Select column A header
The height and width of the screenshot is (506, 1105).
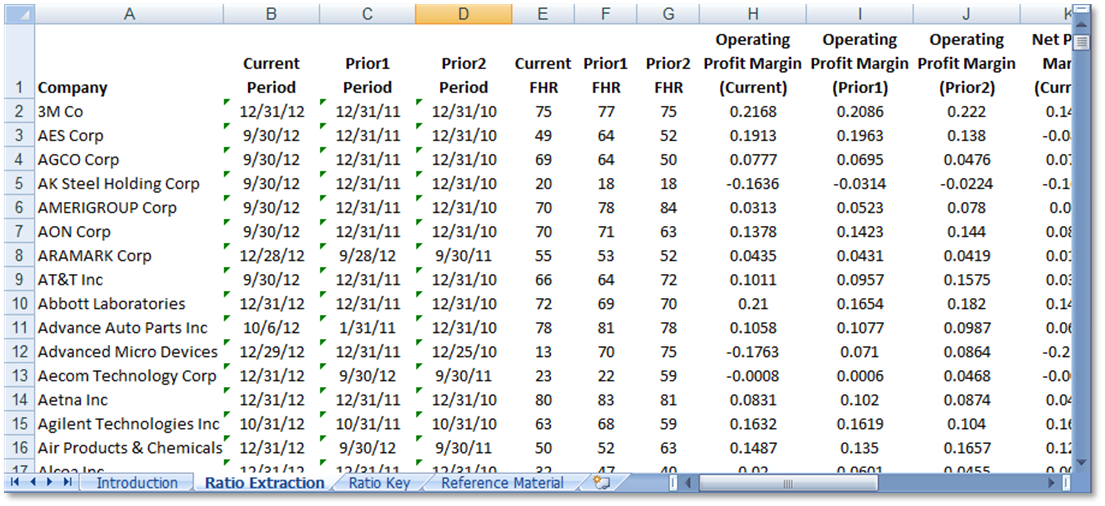tap(129, 13)
